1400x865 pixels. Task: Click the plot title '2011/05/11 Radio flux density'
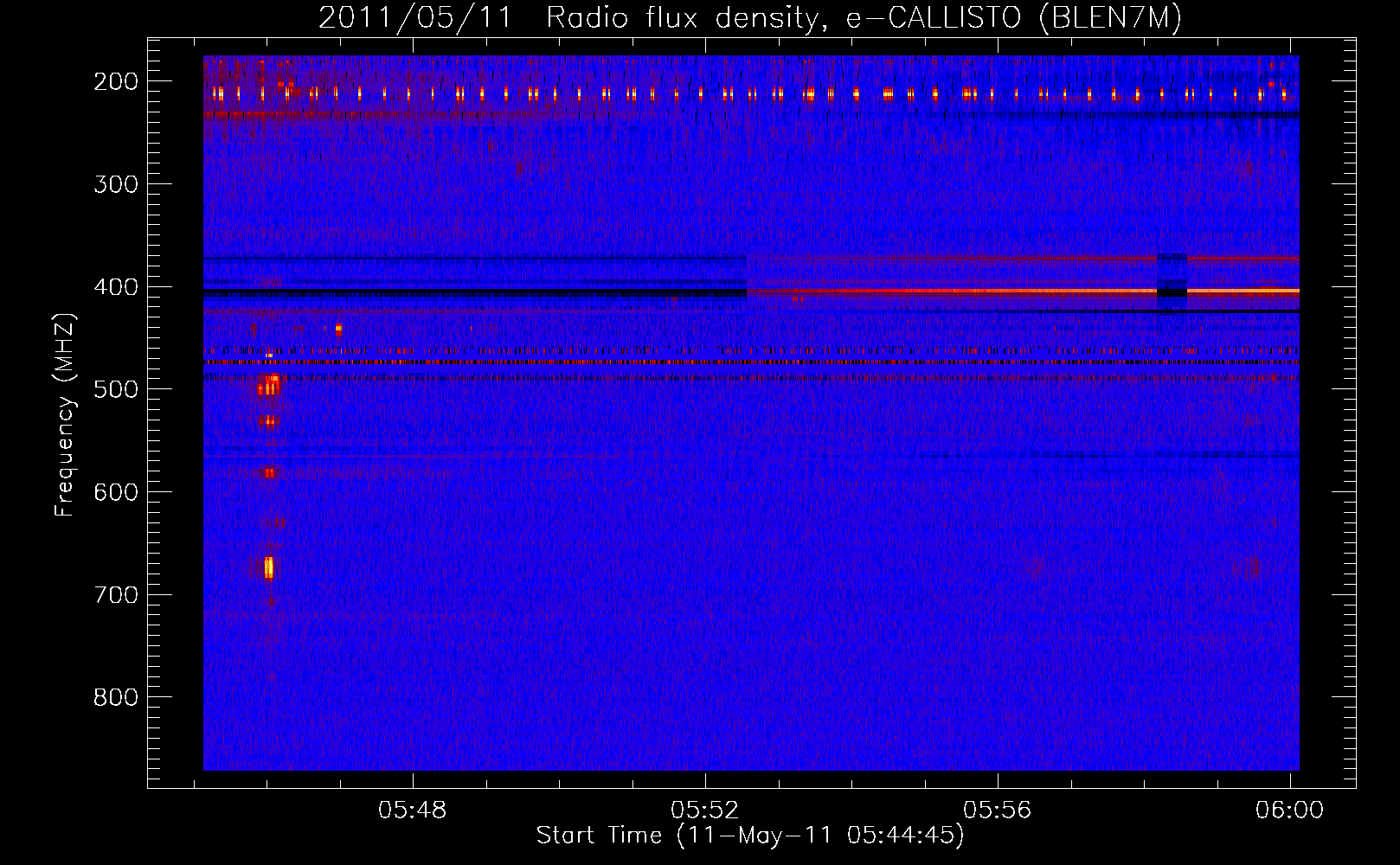click(x=750, y=18)
